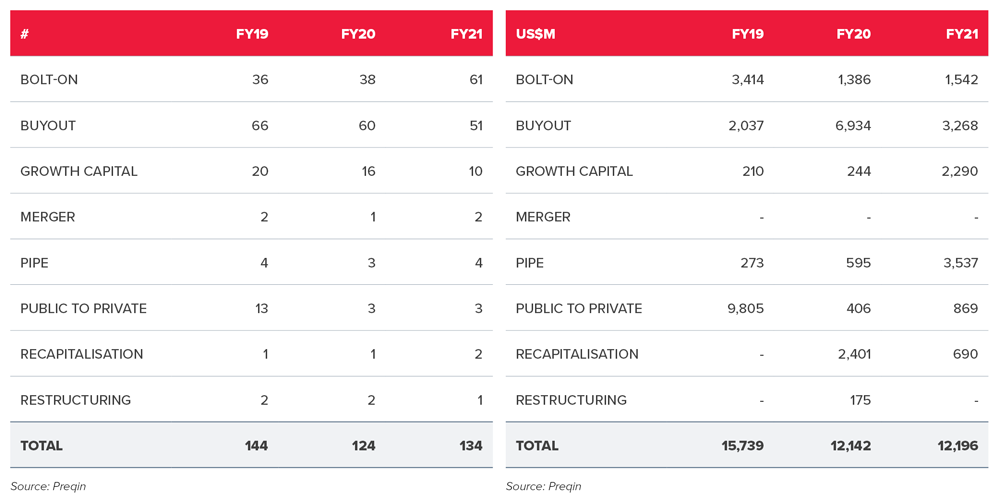
Task: Click RECAPITALISATION label in the # table
Action: tap(82, 354)
